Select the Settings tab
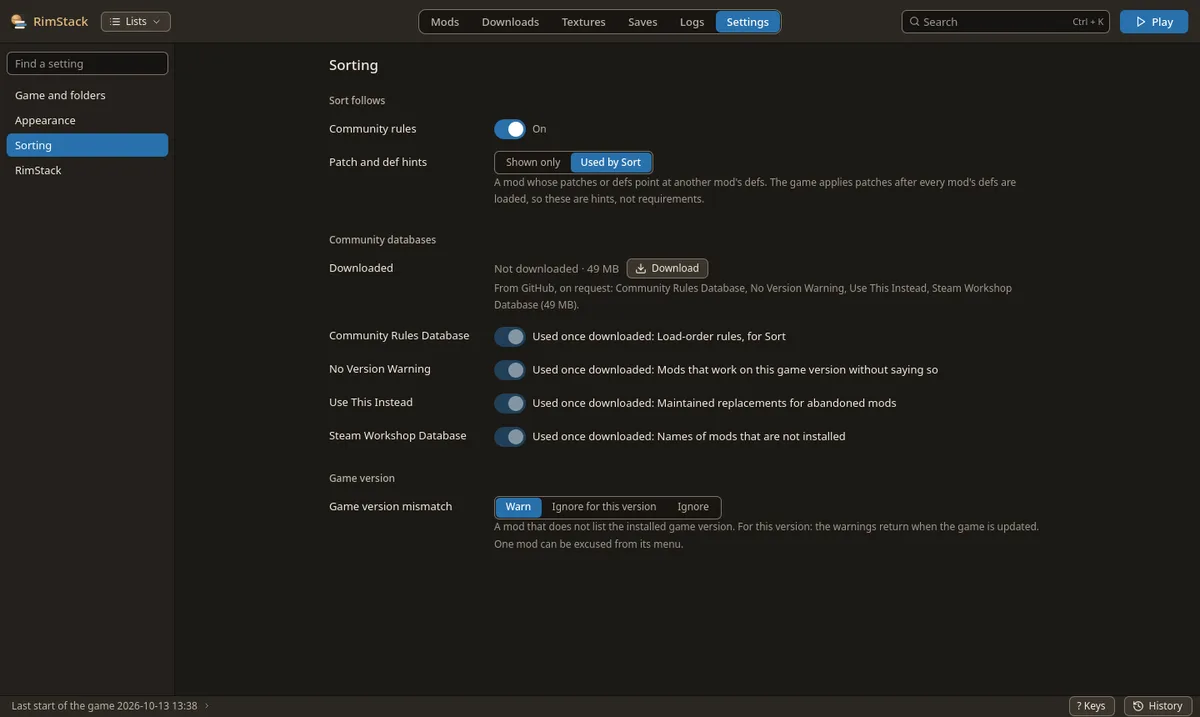The width and height of the screenshot is (1200, 717). (748, 22)
